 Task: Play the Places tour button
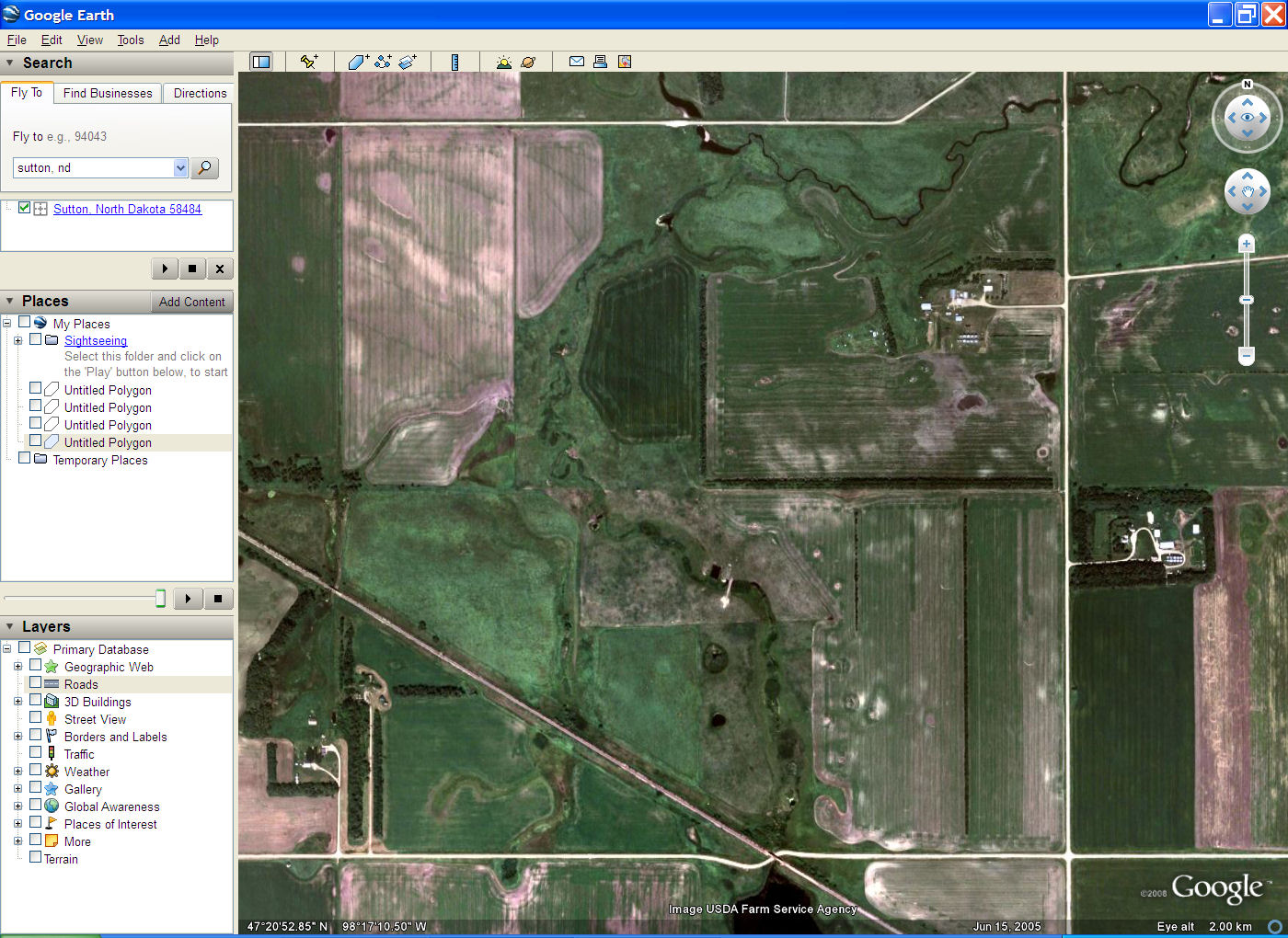[x=189, y=599]
